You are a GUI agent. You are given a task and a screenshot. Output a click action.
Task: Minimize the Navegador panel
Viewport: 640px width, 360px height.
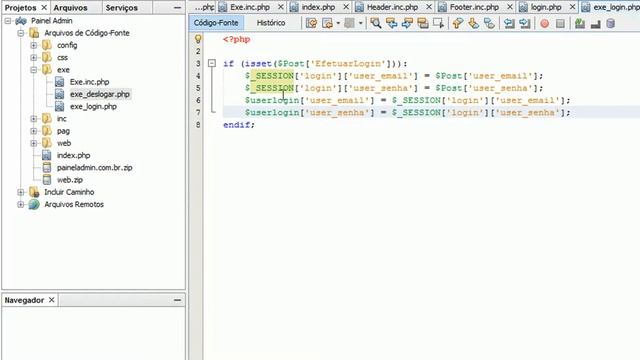tap(177, 300)
